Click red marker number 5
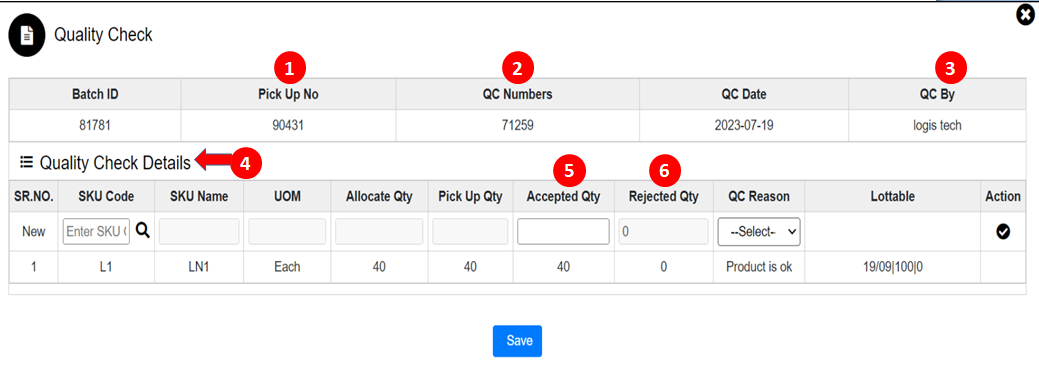The width and height of the screenshot is (1039, 379). [569, 171]
